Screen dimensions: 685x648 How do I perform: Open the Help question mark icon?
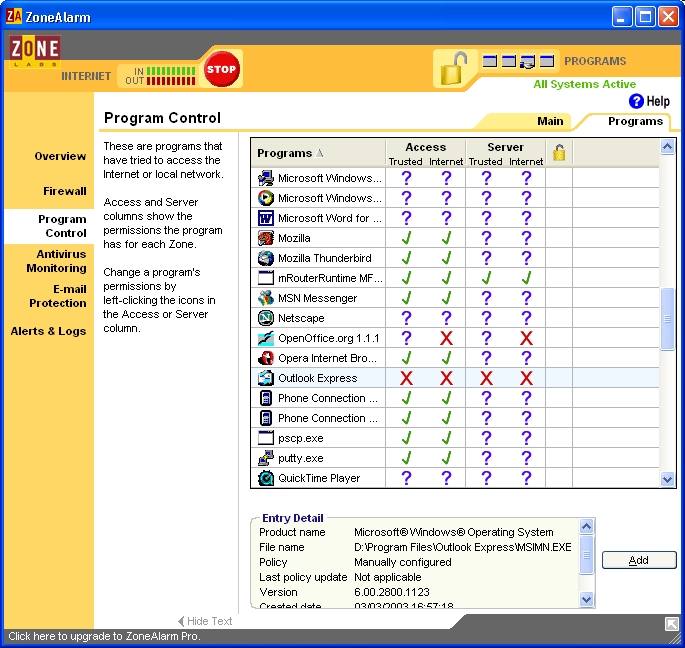pyautogui.click(x=636, y=101)
